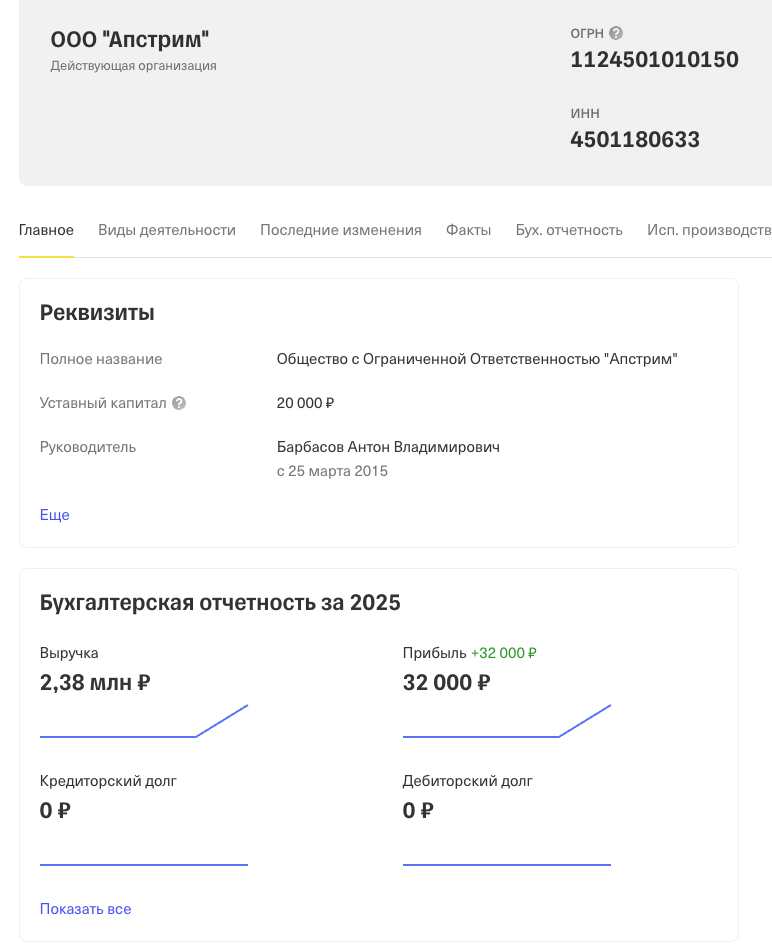
Task: Go to the Факты tab
Action: 469,230
